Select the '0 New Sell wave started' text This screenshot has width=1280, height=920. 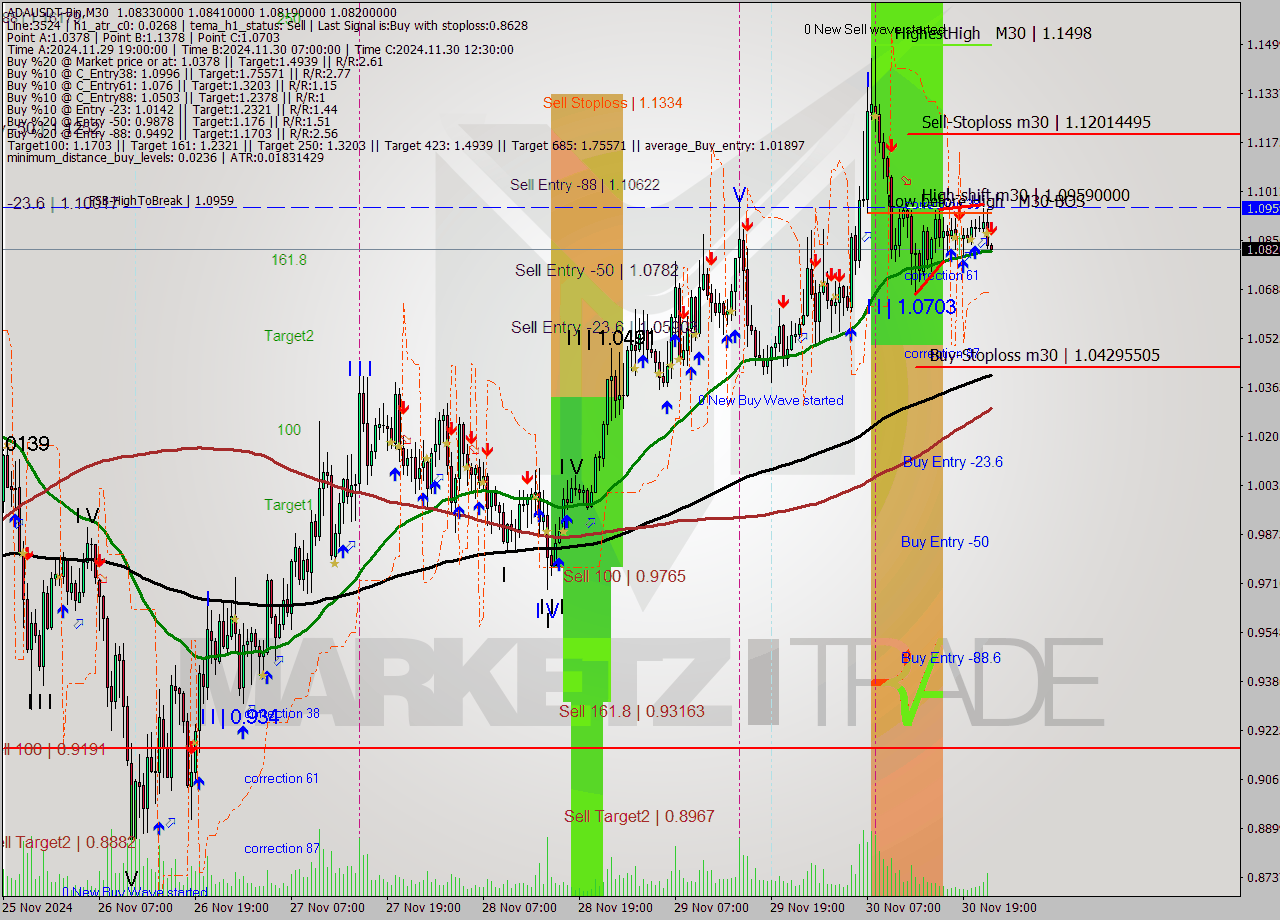(874, 29)
